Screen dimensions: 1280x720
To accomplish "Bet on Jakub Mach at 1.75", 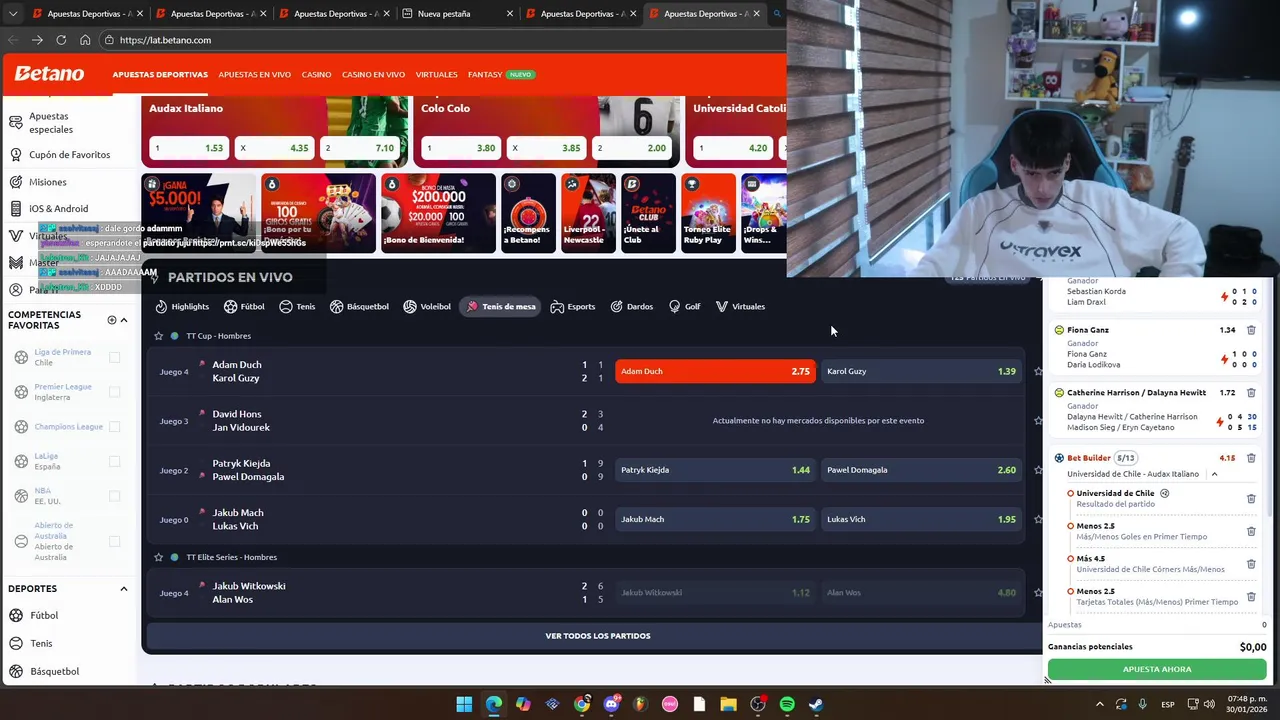I will pos(715,519).
